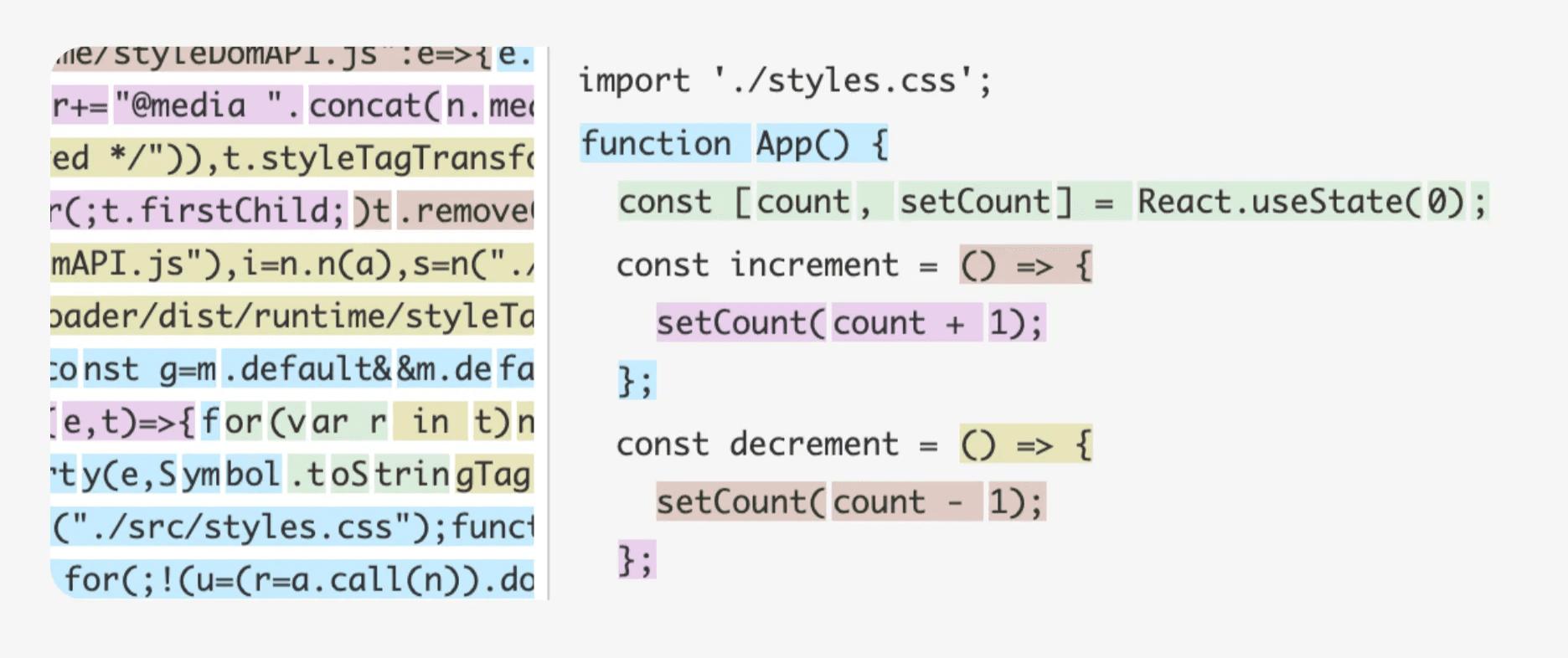Viewport: 1568px width, 658px height.
Task: Select 'const increment' declaration text
Action: coord(757,265)
